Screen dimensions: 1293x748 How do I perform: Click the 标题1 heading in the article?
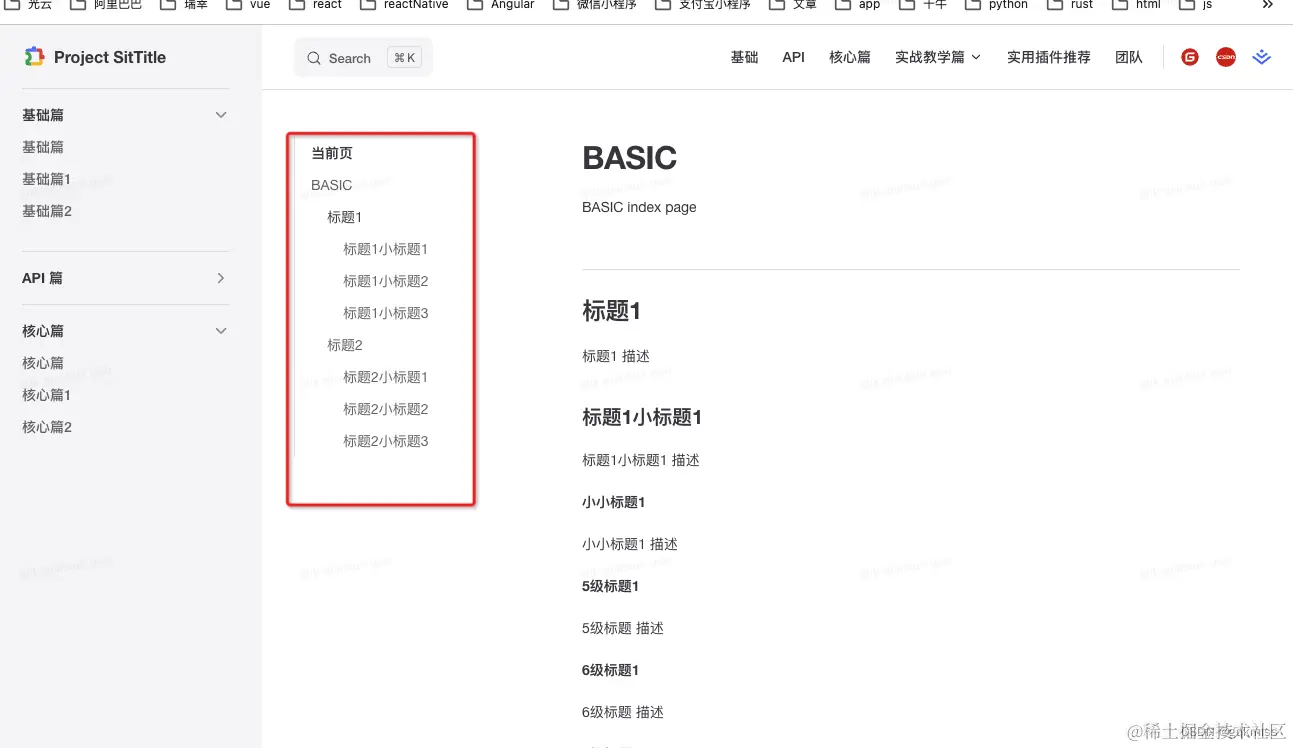tap(611, 311)
